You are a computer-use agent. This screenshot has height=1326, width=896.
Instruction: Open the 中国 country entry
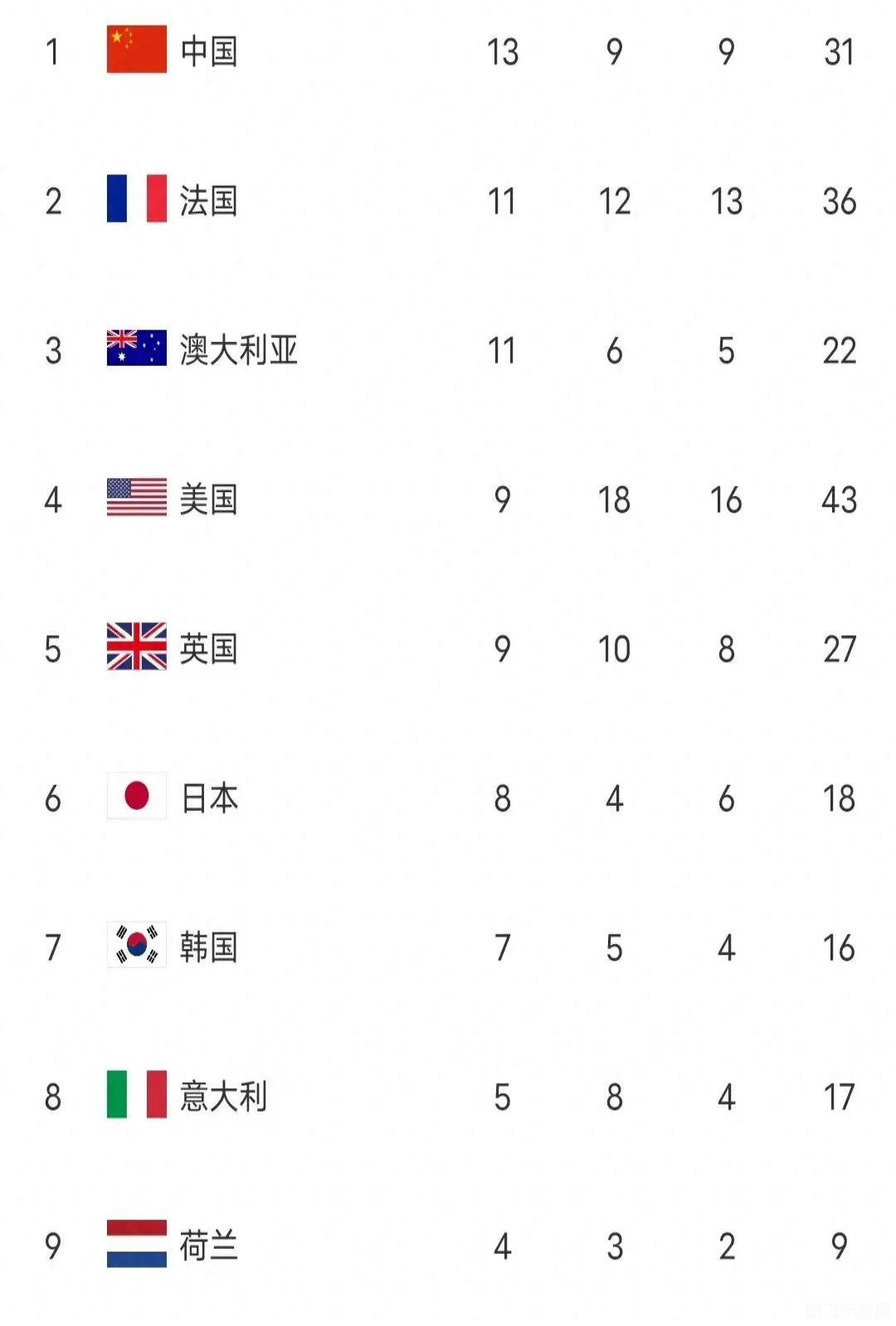pos(209,51)
